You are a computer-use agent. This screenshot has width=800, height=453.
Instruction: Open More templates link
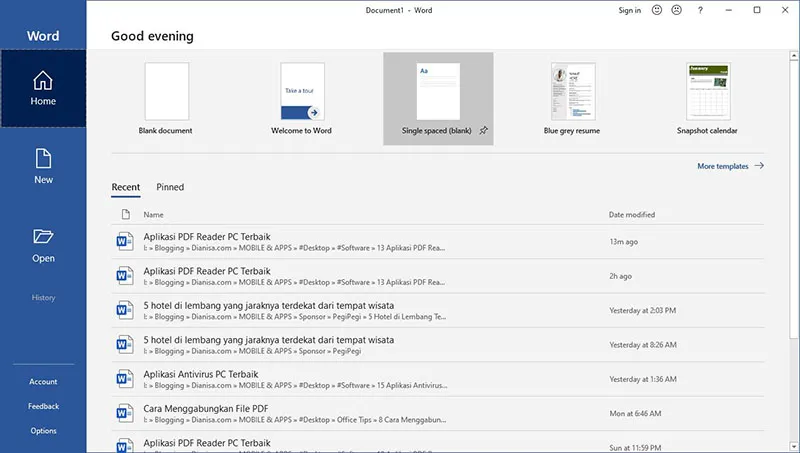tap(730, 166)
